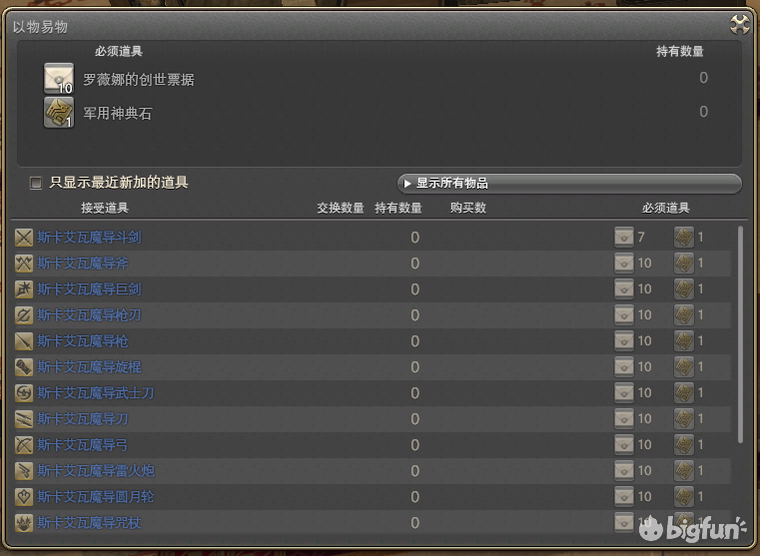This screenshot has height=556, width=760.
Task: Click the 斯卡艾瓦魔导圆月轮 icon
Action: [24, 497]
